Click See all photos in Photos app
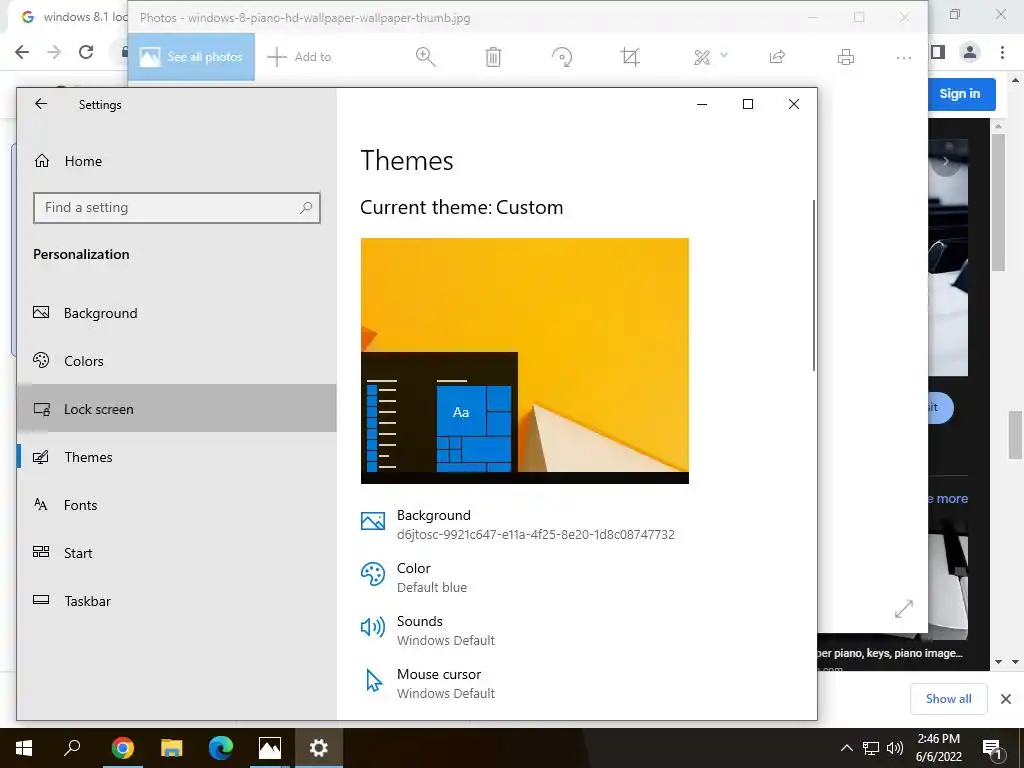Screen dimensions: 1024x768 click(191, 57)
